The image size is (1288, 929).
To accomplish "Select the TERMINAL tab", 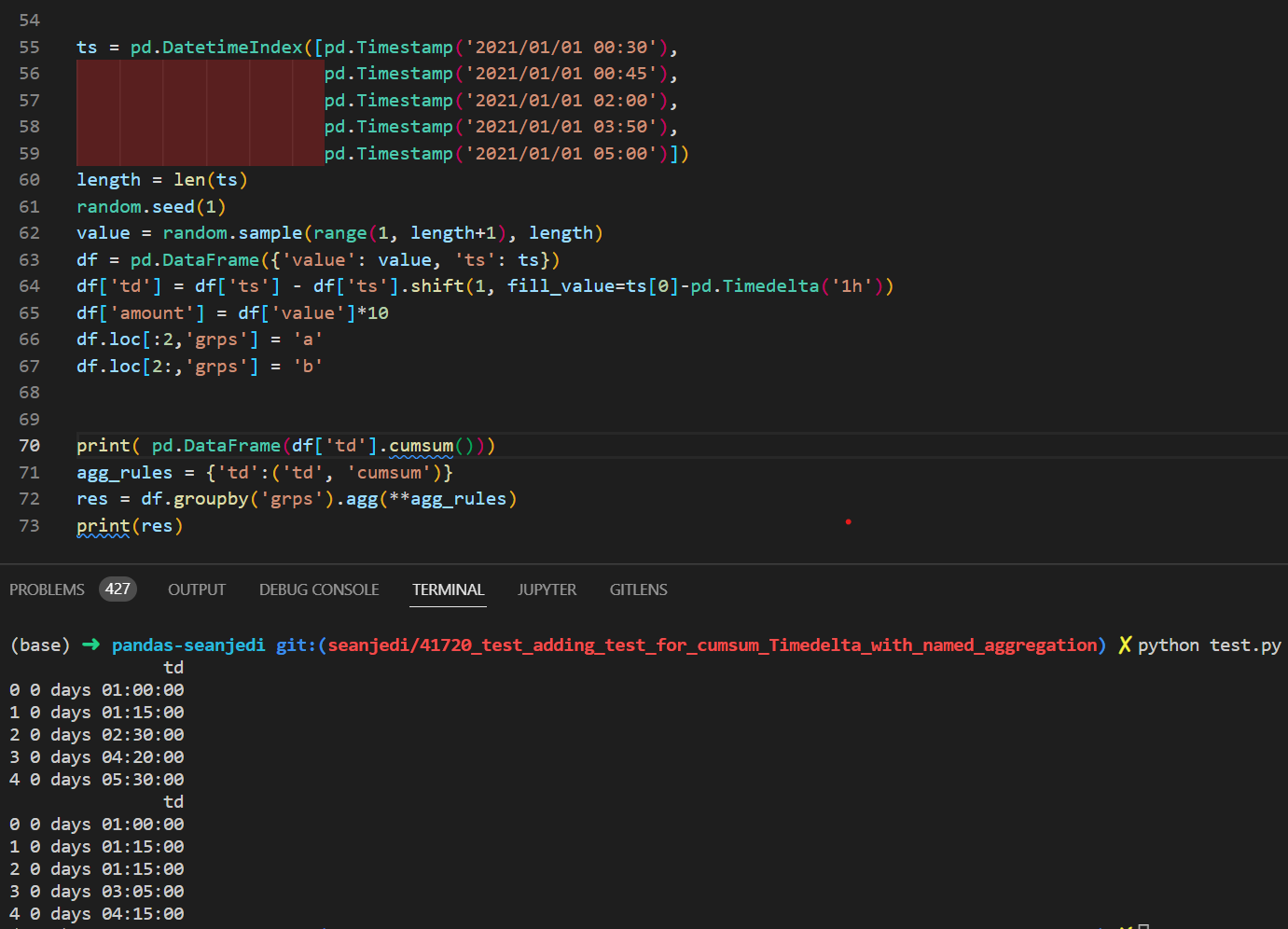I will click(449, 589).
